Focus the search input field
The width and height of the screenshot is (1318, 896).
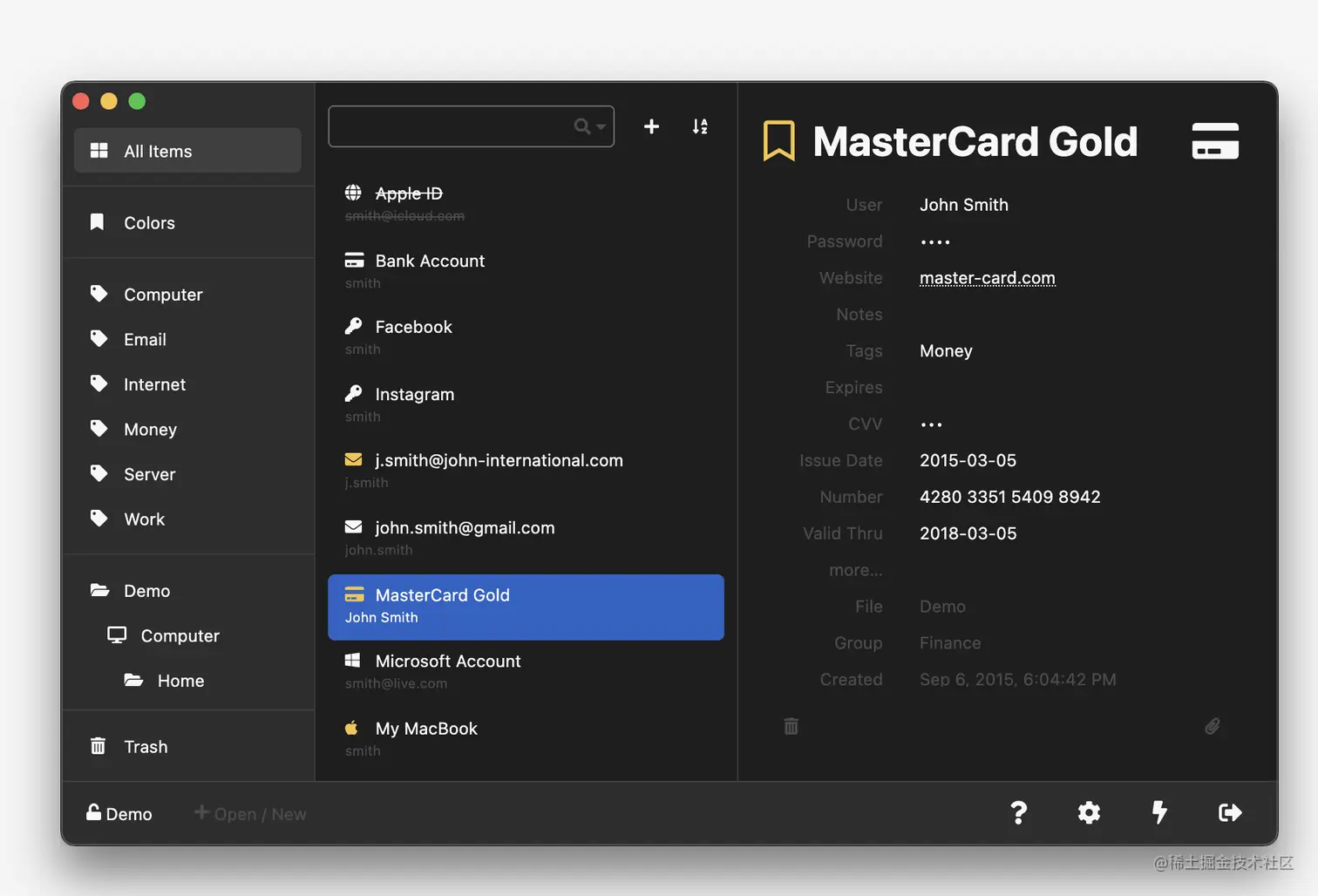point(471,126)
